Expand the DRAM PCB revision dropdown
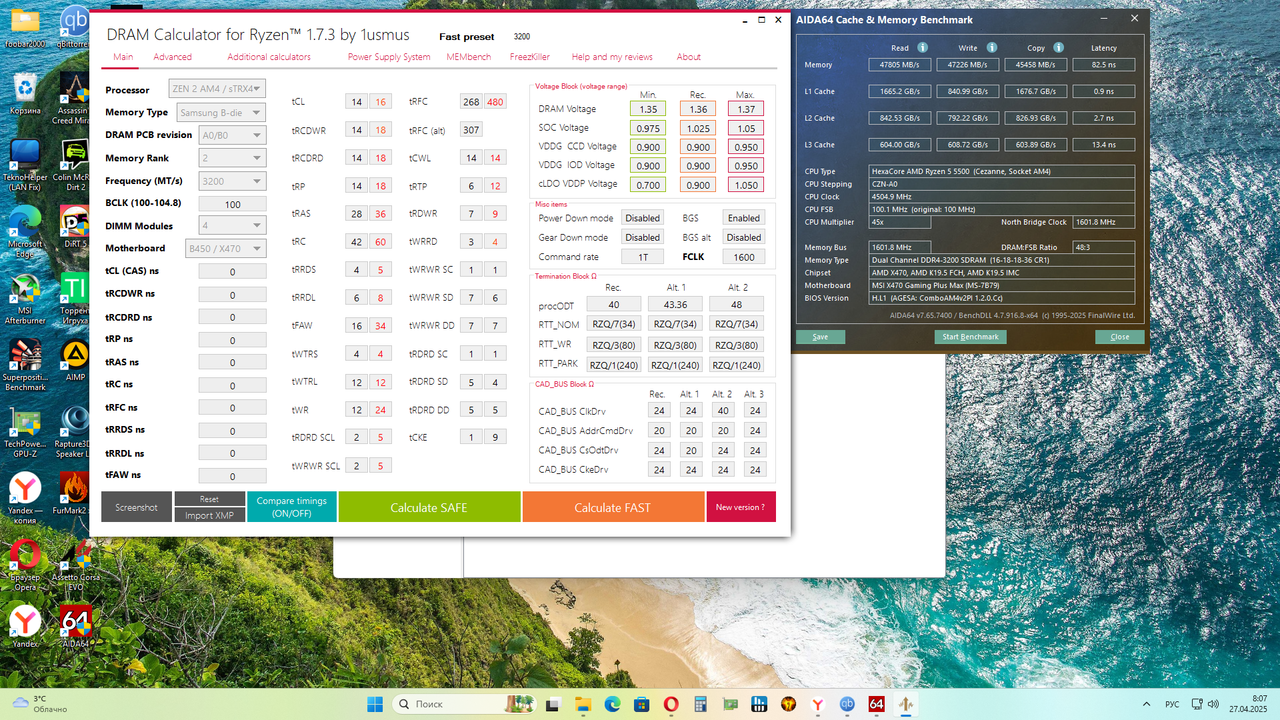Screen dimensions: 1280x720 pyautogui.click(x=232, y=135)
